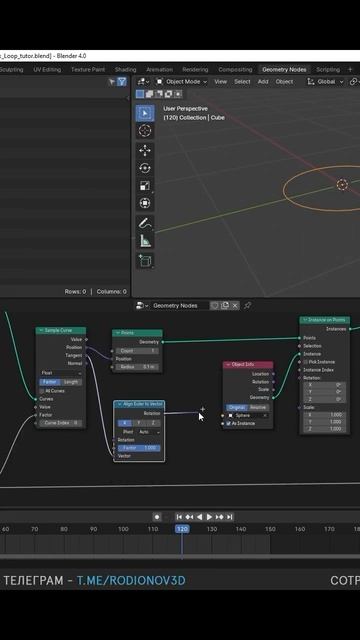
Task: Activate the 3D Cursor tool
Action: pyautogui.click(x=145, y=131)
